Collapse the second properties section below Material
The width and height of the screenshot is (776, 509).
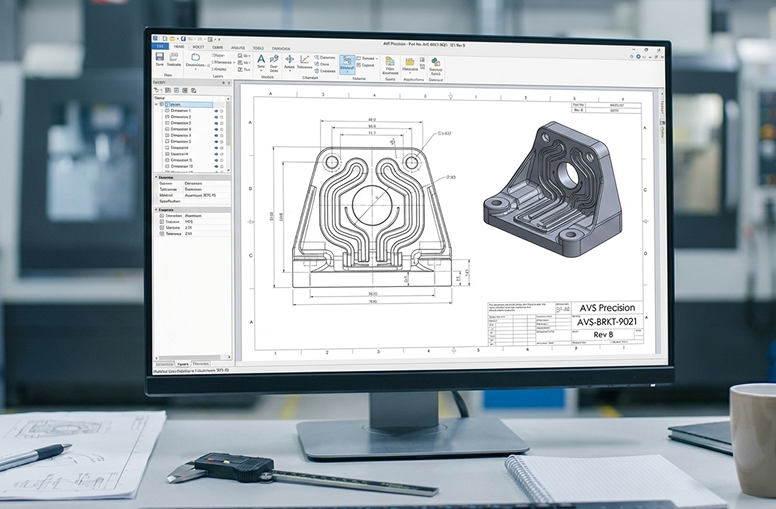coord(156,210)
